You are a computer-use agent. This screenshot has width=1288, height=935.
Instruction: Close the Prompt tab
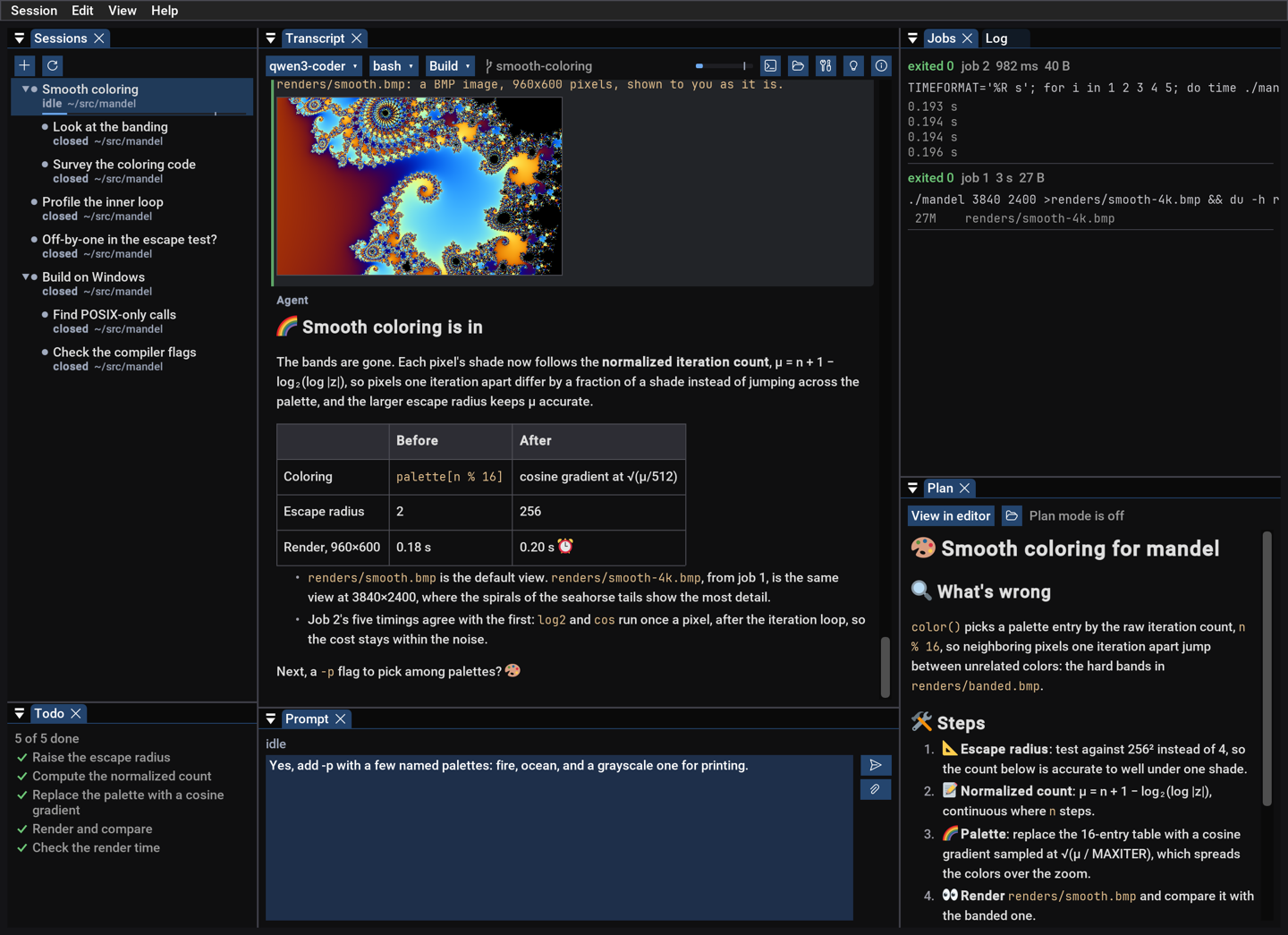(x=341, y=718)
